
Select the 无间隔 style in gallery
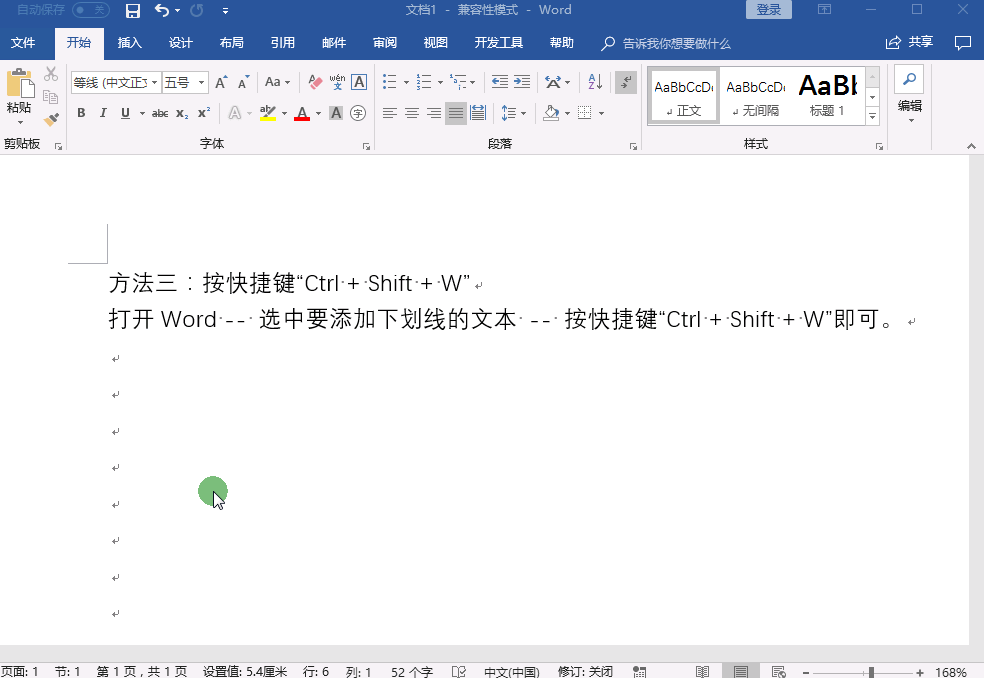755,95
